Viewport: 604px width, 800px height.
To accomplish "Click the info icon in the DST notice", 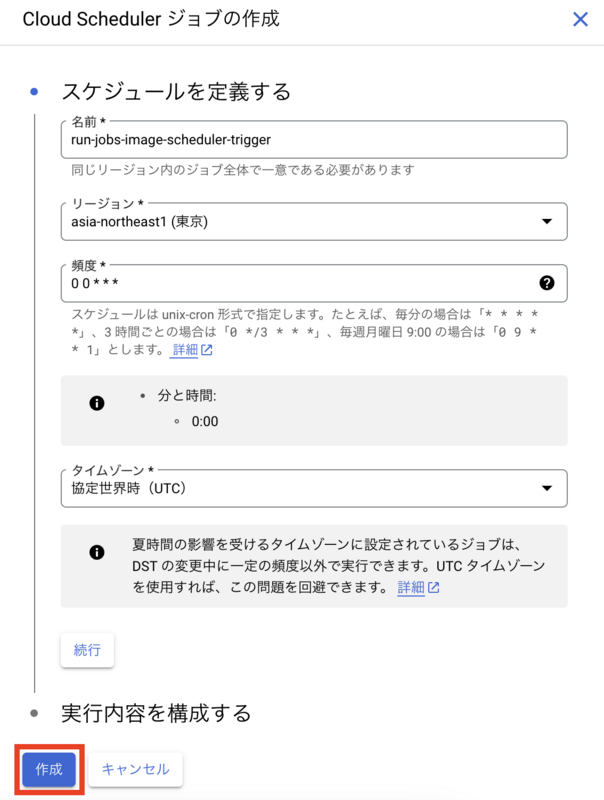I will (x=97, y=551).
